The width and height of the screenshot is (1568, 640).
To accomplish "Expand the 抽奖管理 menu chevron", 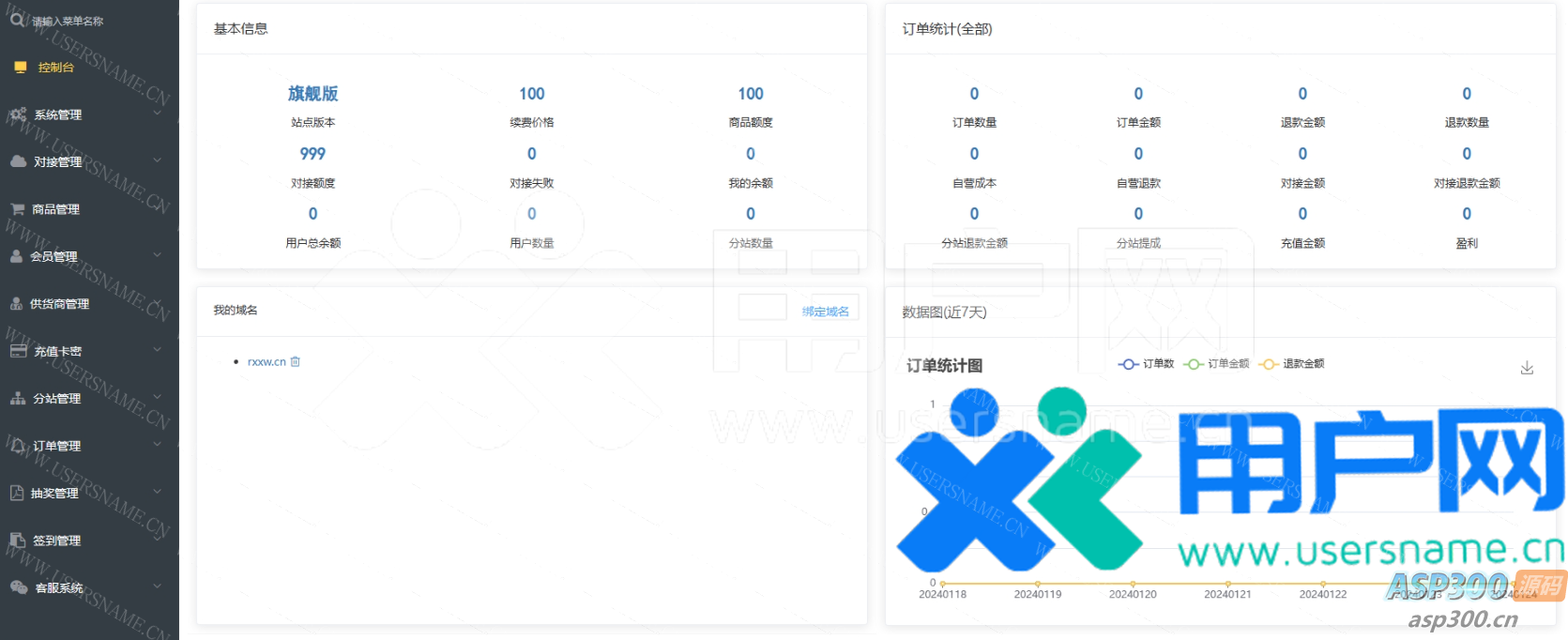I will (158, 493).
